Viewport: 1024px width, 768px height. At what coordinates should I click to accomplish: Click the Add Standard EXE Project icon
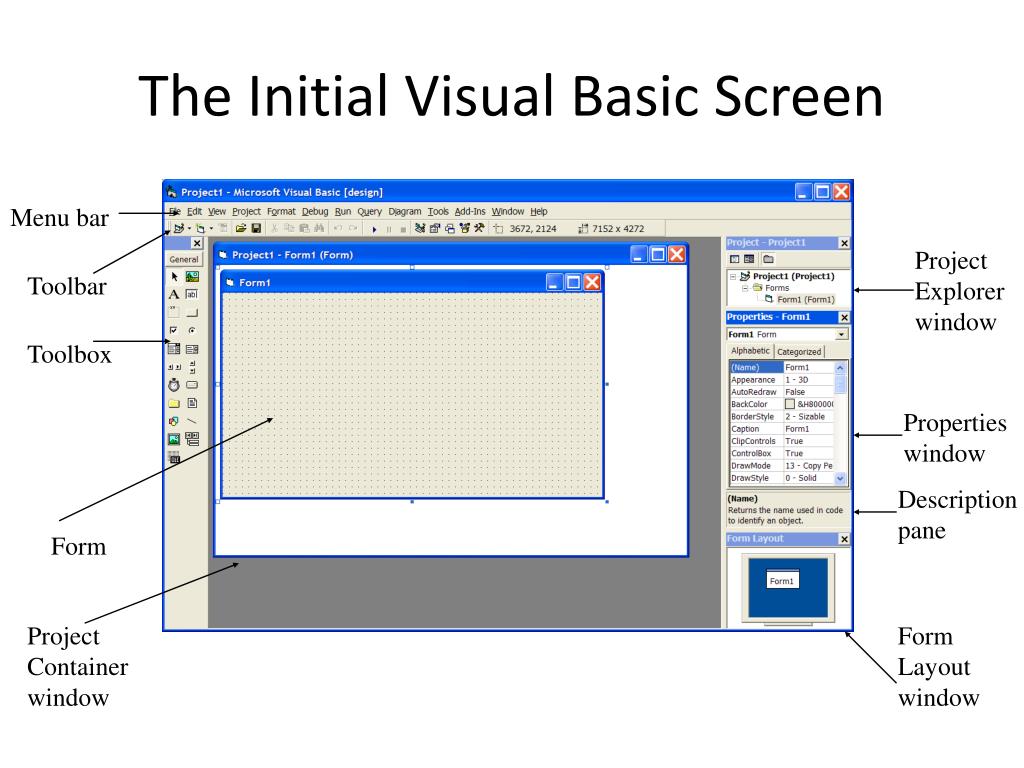(x=178, y=228)
